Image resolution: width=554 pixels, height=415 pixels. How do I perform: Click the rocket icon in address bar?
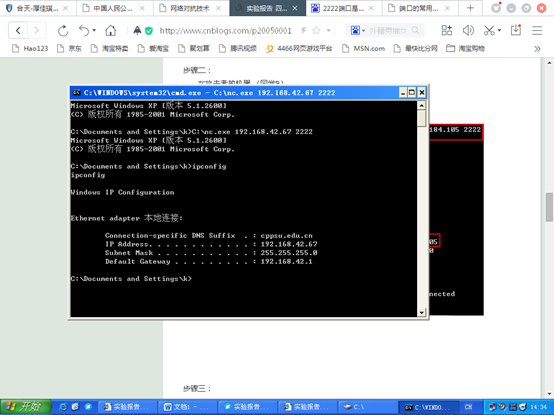coord(137,31)
